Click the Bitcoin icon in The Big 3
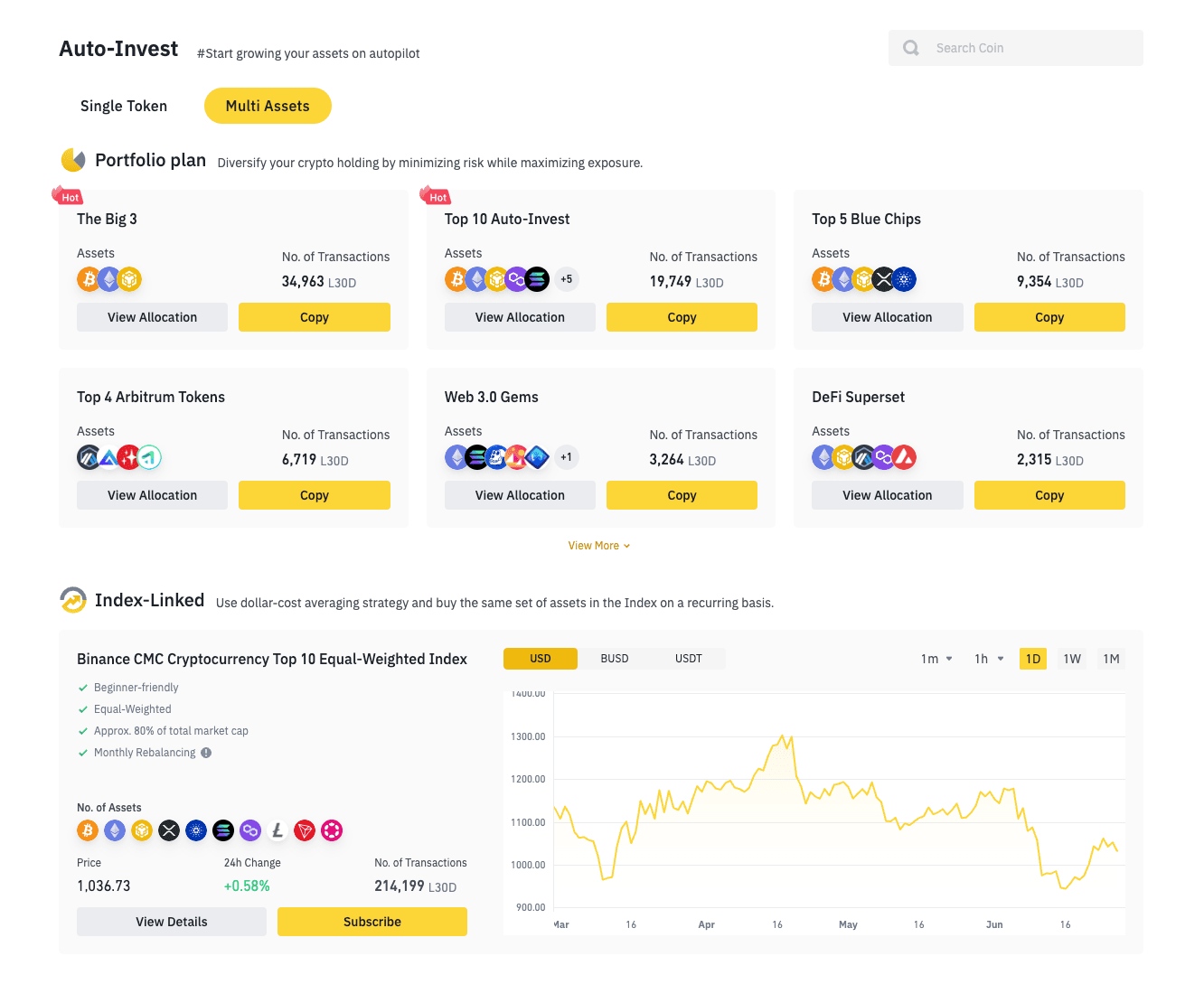This screenshot has height=1003, width=1204. point(89,279)
